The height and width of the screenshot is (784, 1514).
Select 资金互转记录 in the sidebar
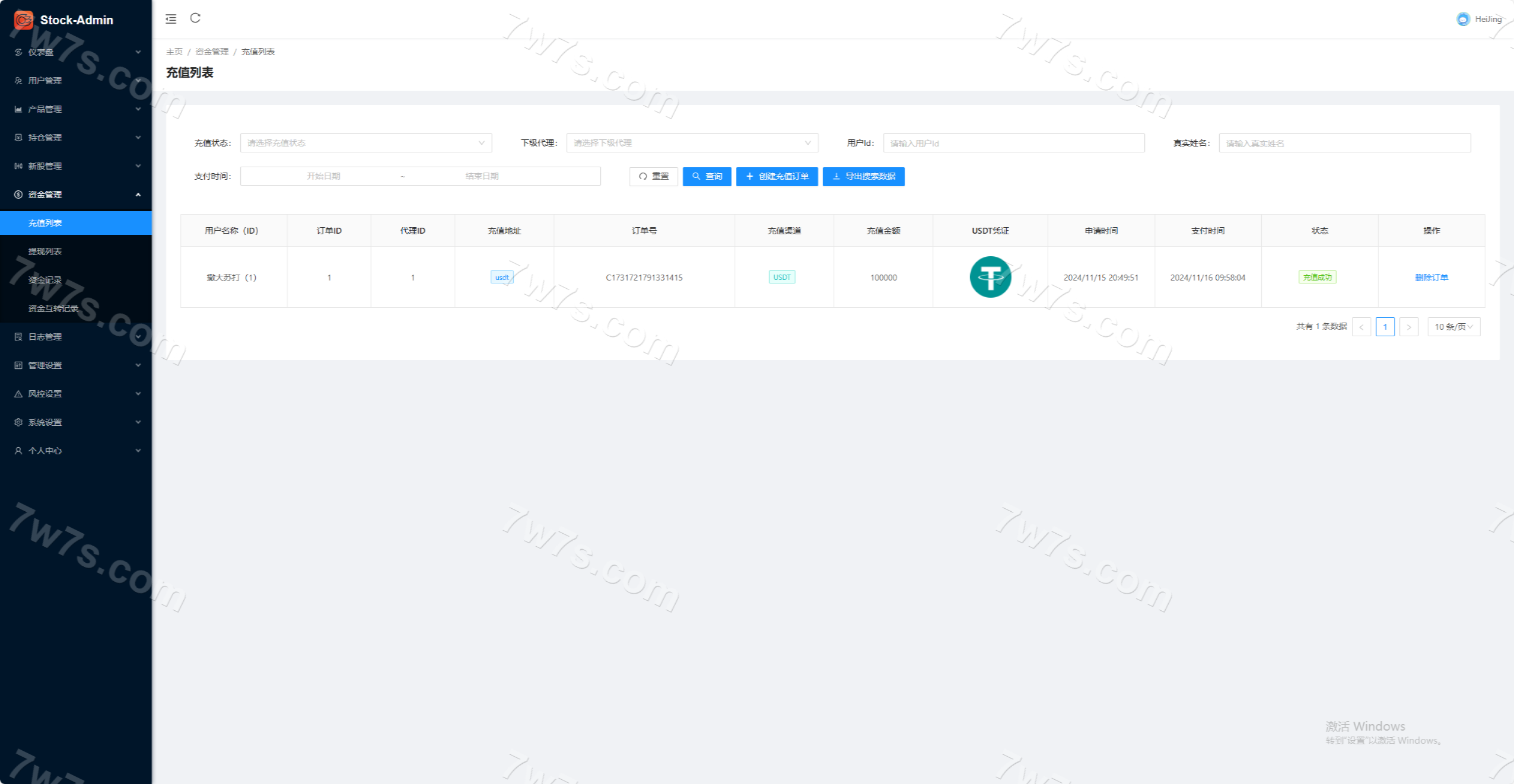pos(53,308)
